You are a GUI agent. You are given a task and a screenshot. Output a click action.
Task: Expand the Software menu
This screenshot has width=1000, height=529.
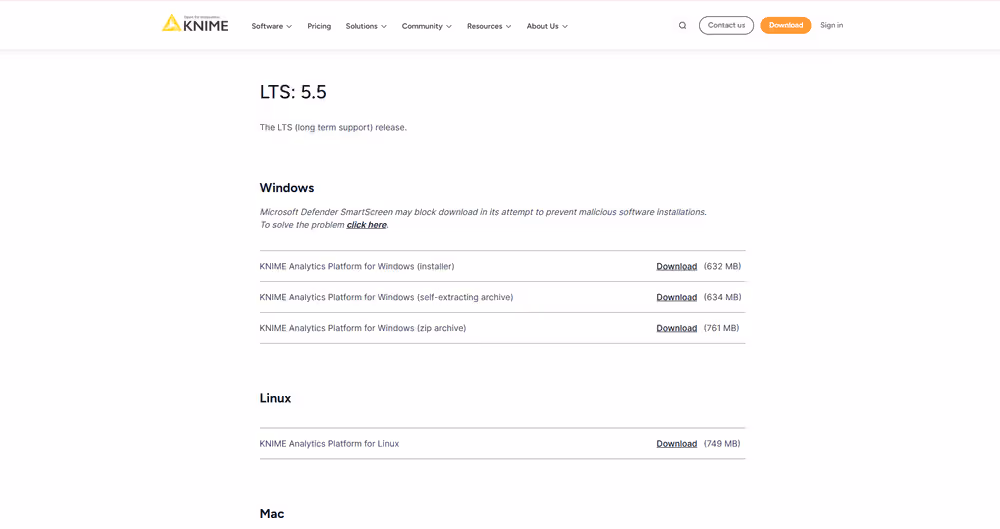click(272, 26)
